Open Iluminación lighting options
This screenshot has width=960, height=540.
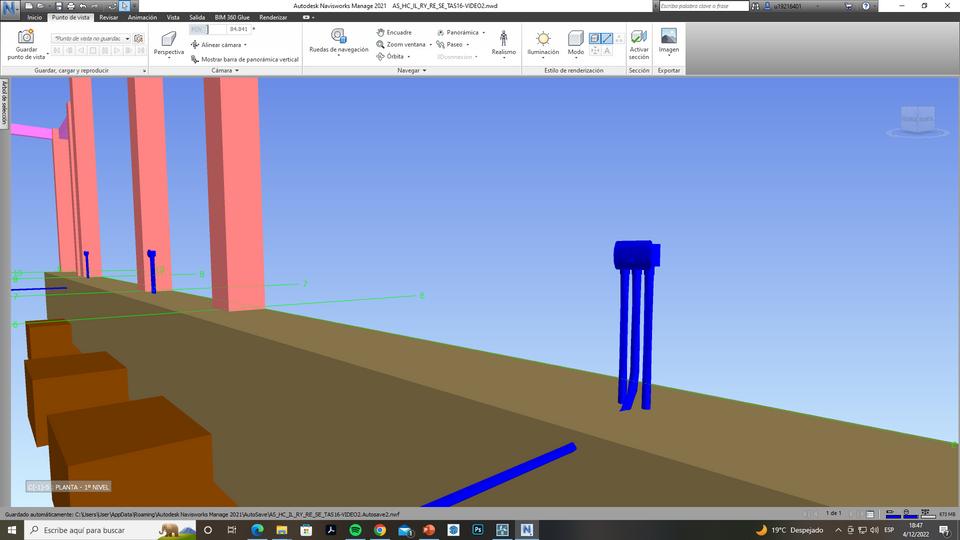pyautogui.click(x=543, y=43)
